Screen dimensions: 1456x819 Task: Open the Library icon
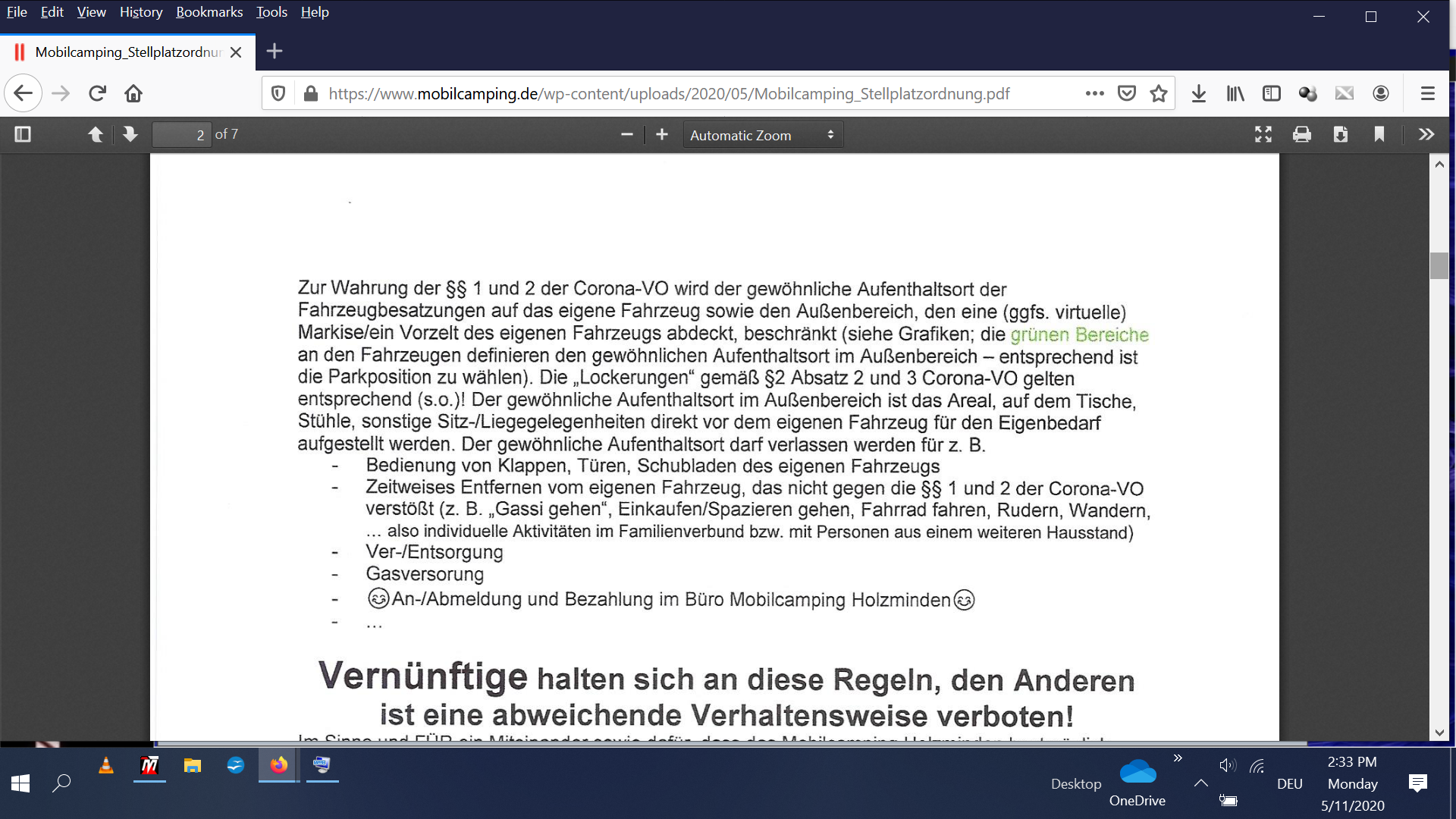point(1235,93)
